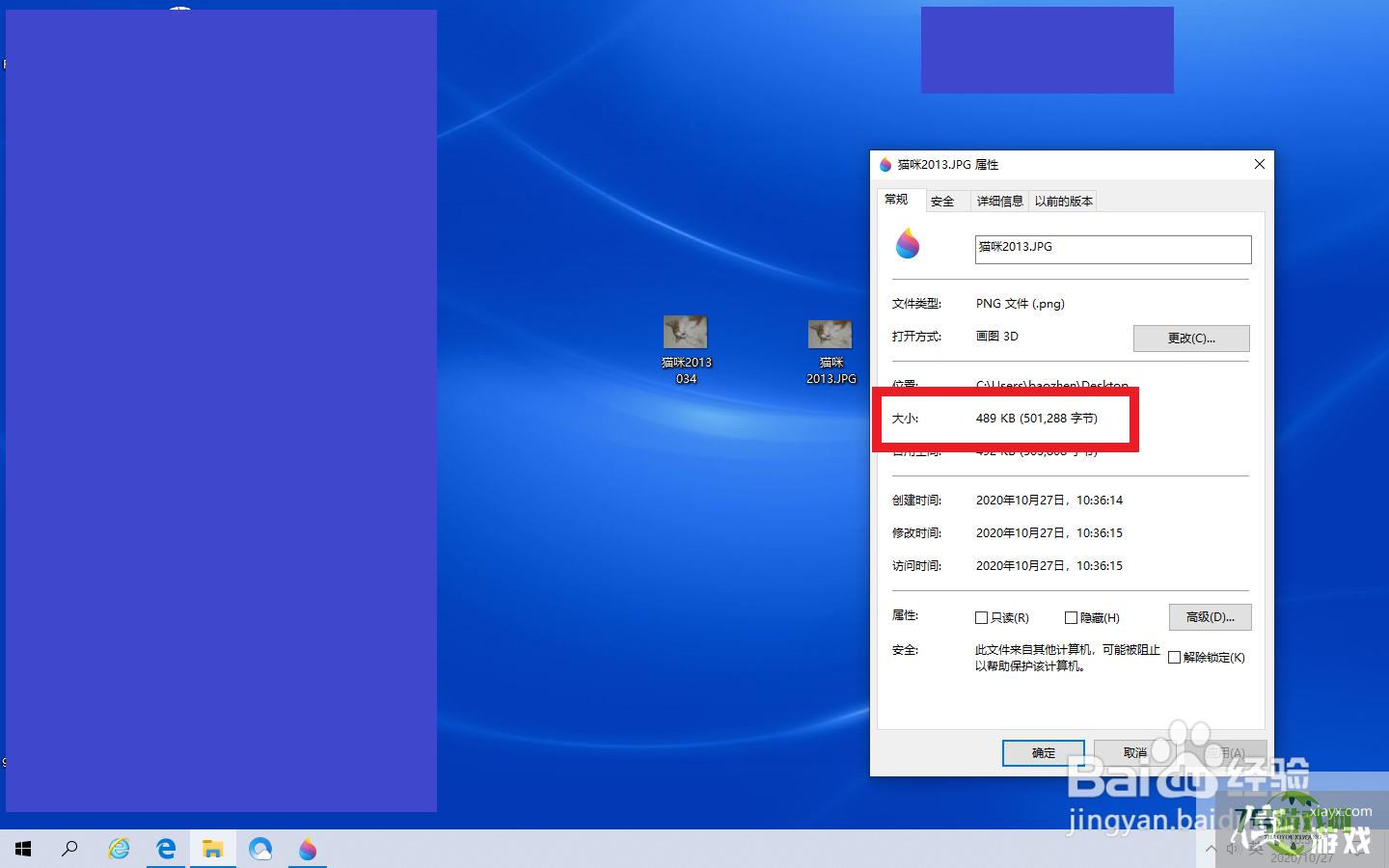
Task: Switch to Paint 3D taskbar icon
Action: click(x=308, y=849)
